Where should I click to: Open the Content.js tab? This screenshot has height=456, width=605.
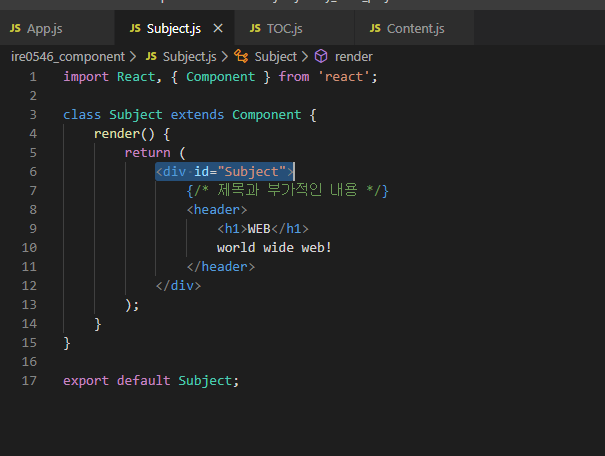tap(415, 29)
